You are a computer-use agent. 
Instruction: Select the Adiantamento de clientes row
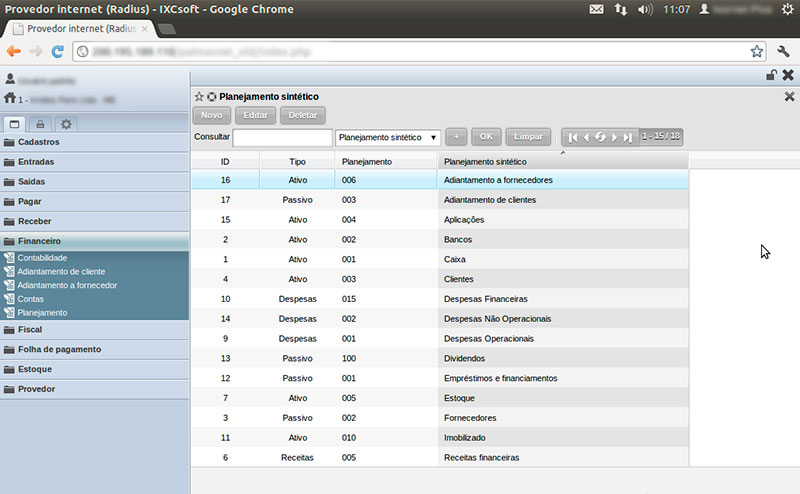(440, 200)
